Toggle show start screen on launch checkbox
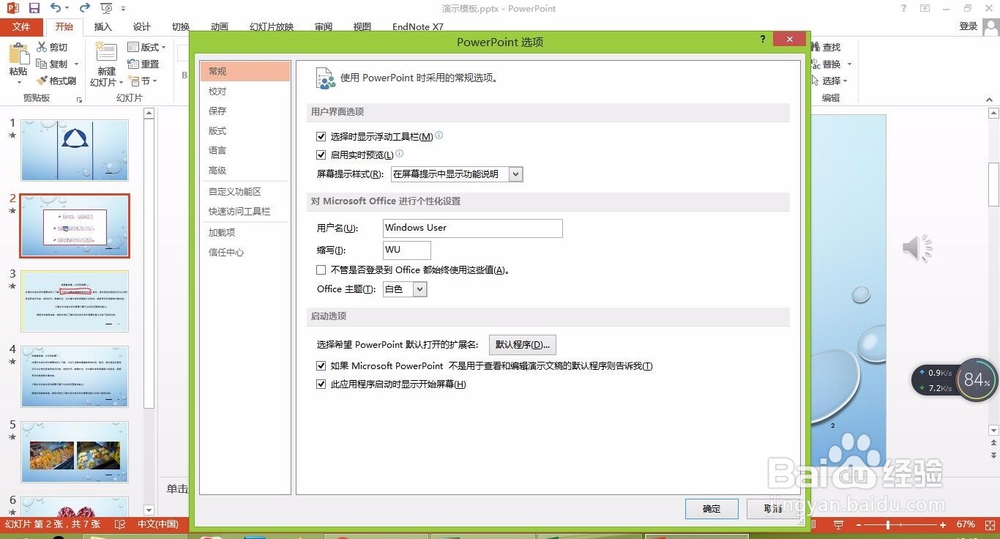Viewport: 1000px width, 539px height. (321, 384)
